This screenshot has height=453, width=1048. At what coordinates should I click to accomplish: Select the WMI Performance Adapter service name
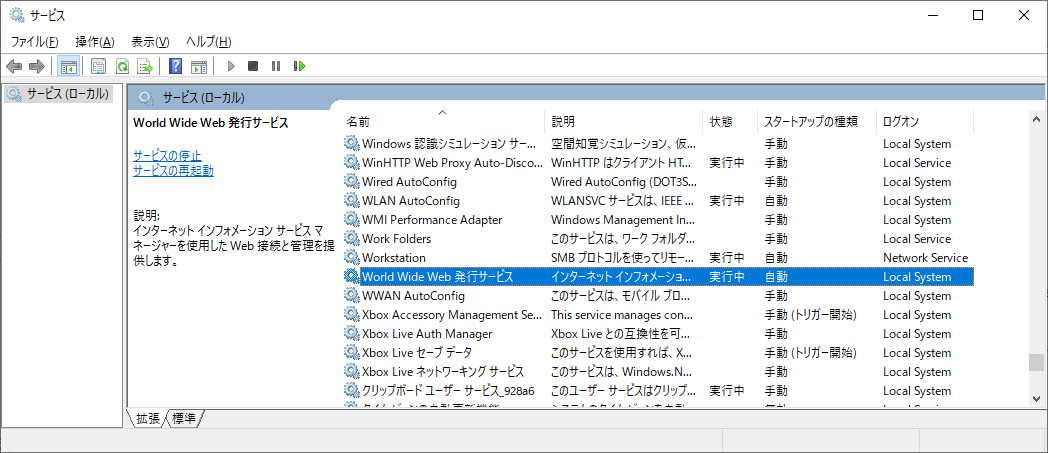[x=432, y=220]
